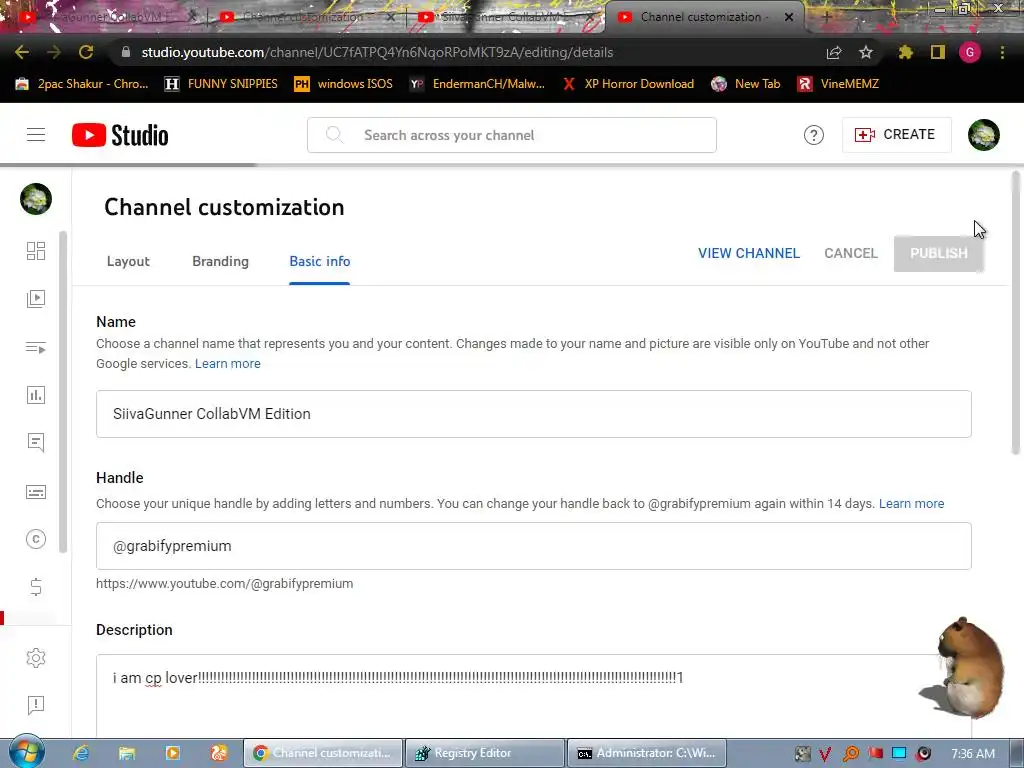The image size is (1024, 768).
Task: Click the Description text area
Action: click(x=534, y=696)
